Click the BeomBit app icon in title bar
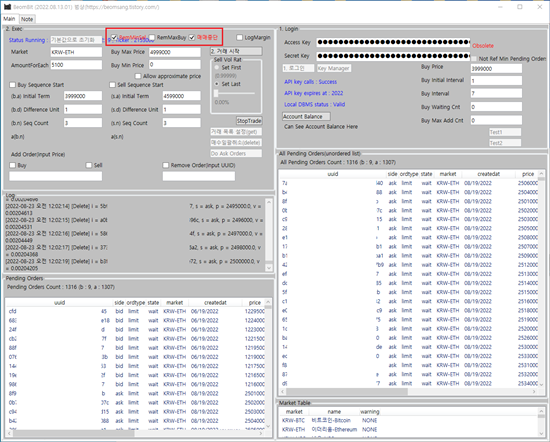 tap(7, 7)
